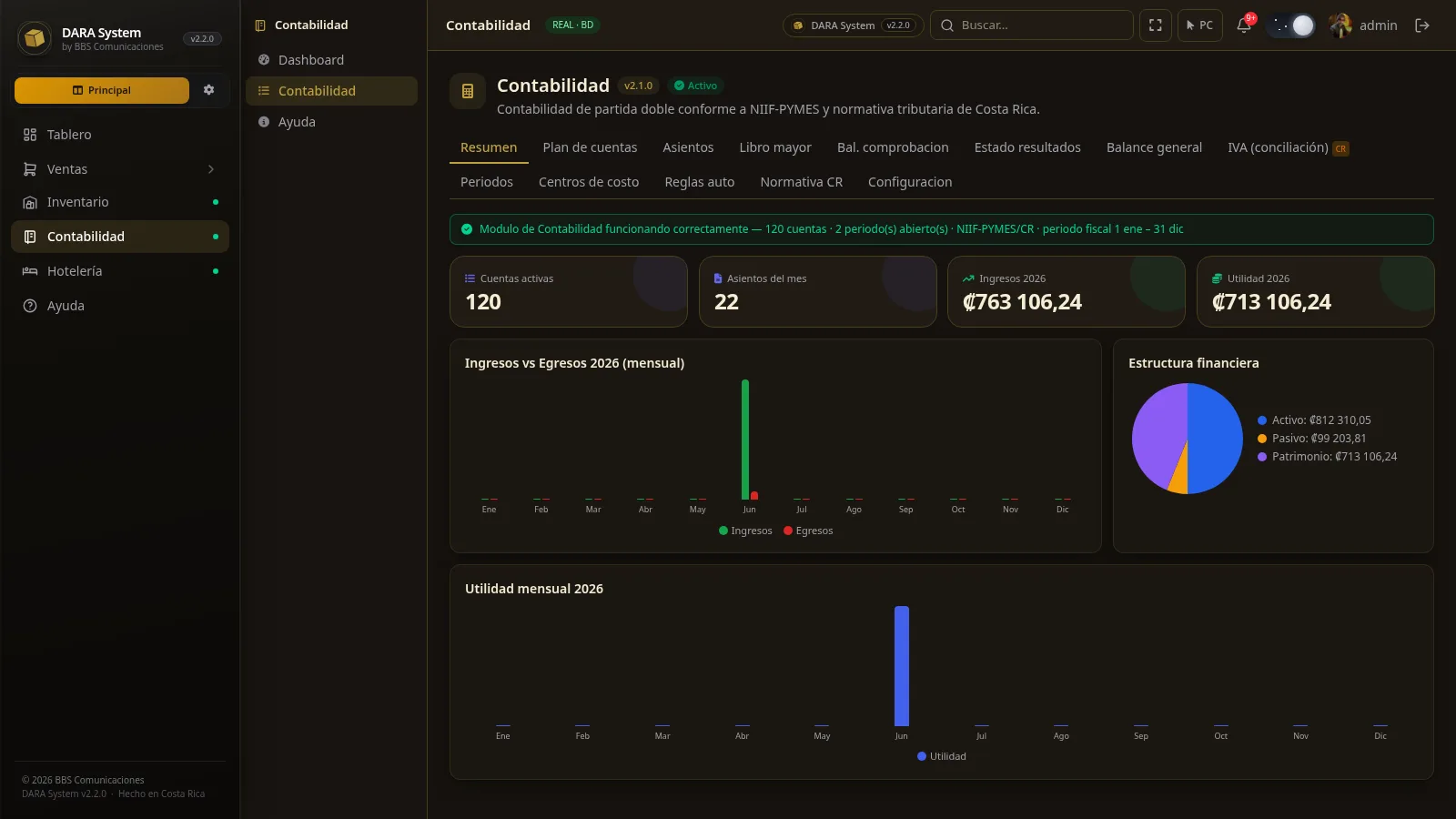Viewport: 1456px width, 819px height.
Task: Toggle Utilidad series in chart legend
Action: pos(942,756)
